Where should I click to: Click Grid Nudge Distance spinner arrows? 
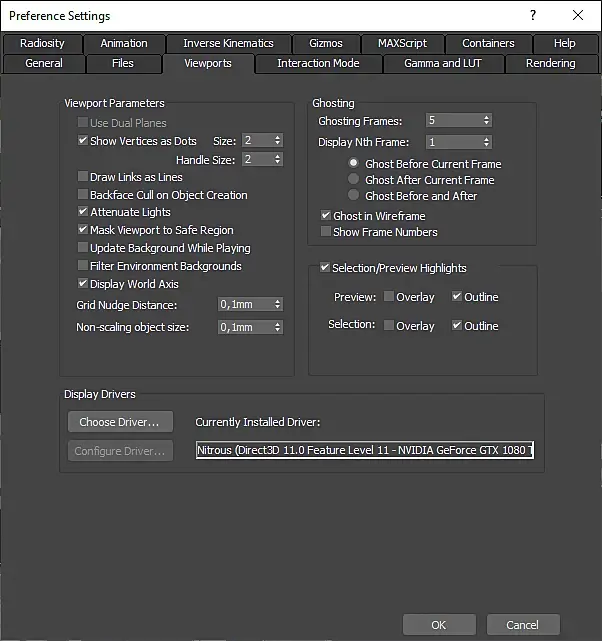[278, 304]
